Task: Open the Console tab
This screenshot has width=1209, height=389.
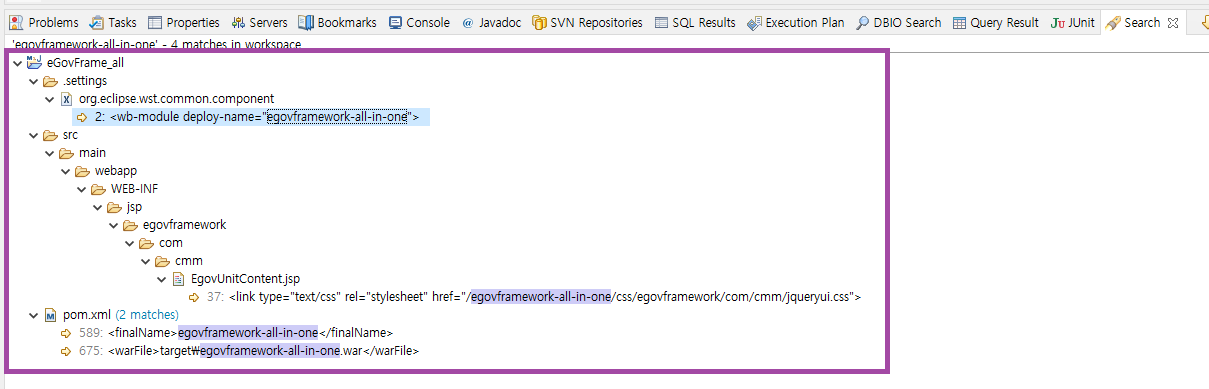Action: (420, 22)
